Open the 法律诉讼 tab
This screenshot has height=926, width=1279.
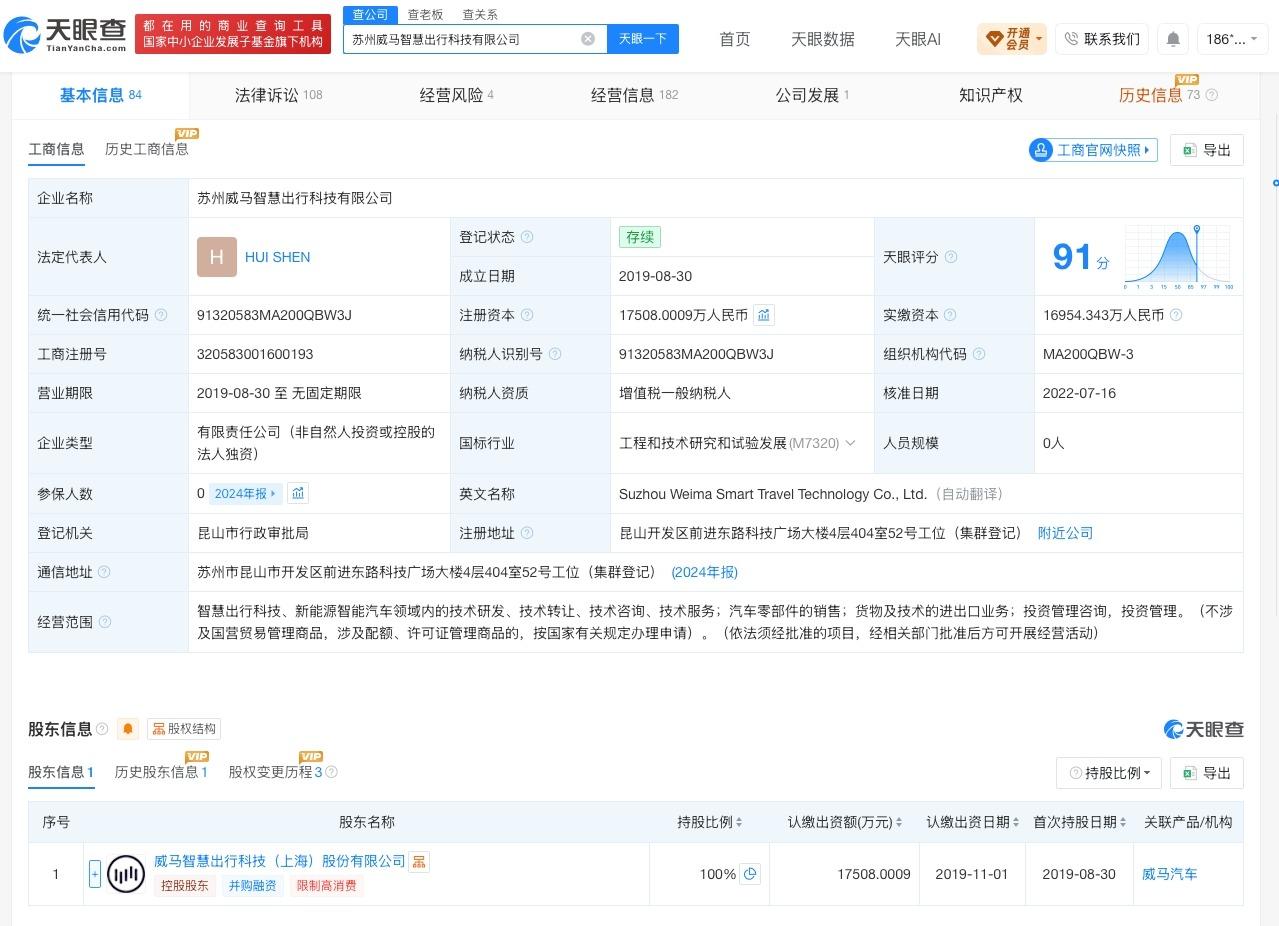278,95
